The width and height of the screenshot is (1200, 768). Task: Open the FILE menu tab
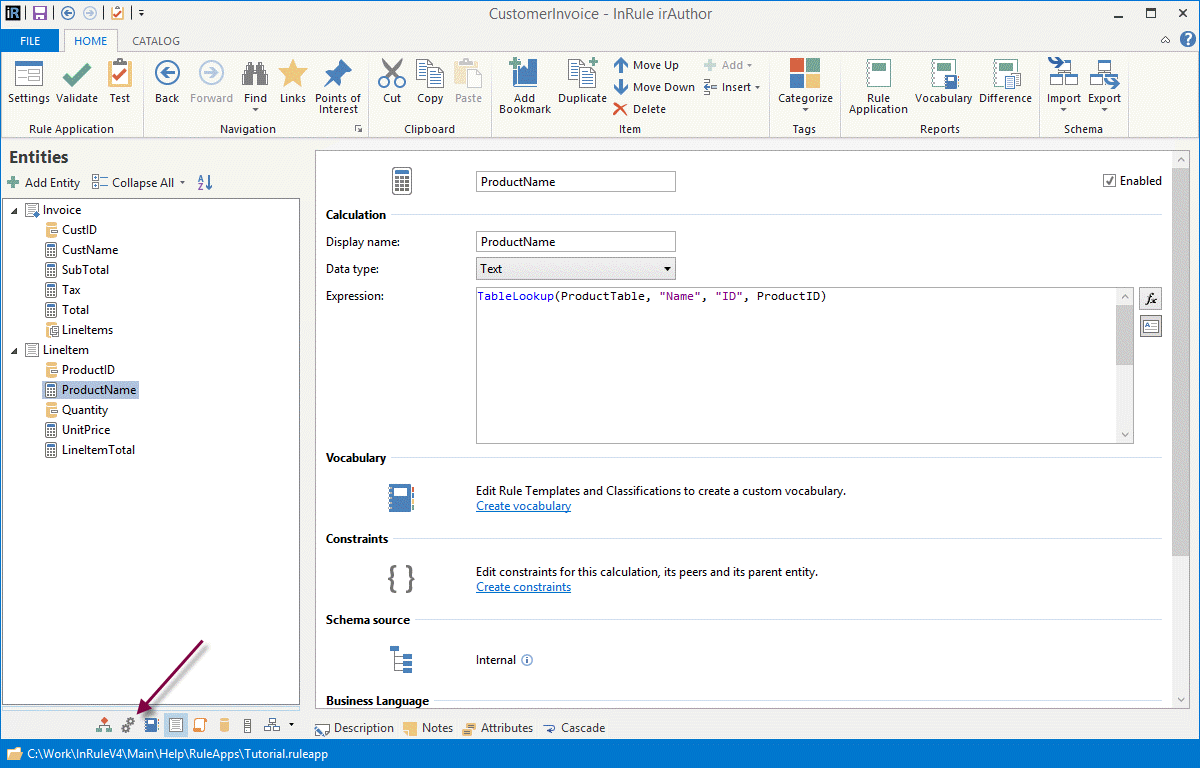pyautogui.click(x=30, y=41)
